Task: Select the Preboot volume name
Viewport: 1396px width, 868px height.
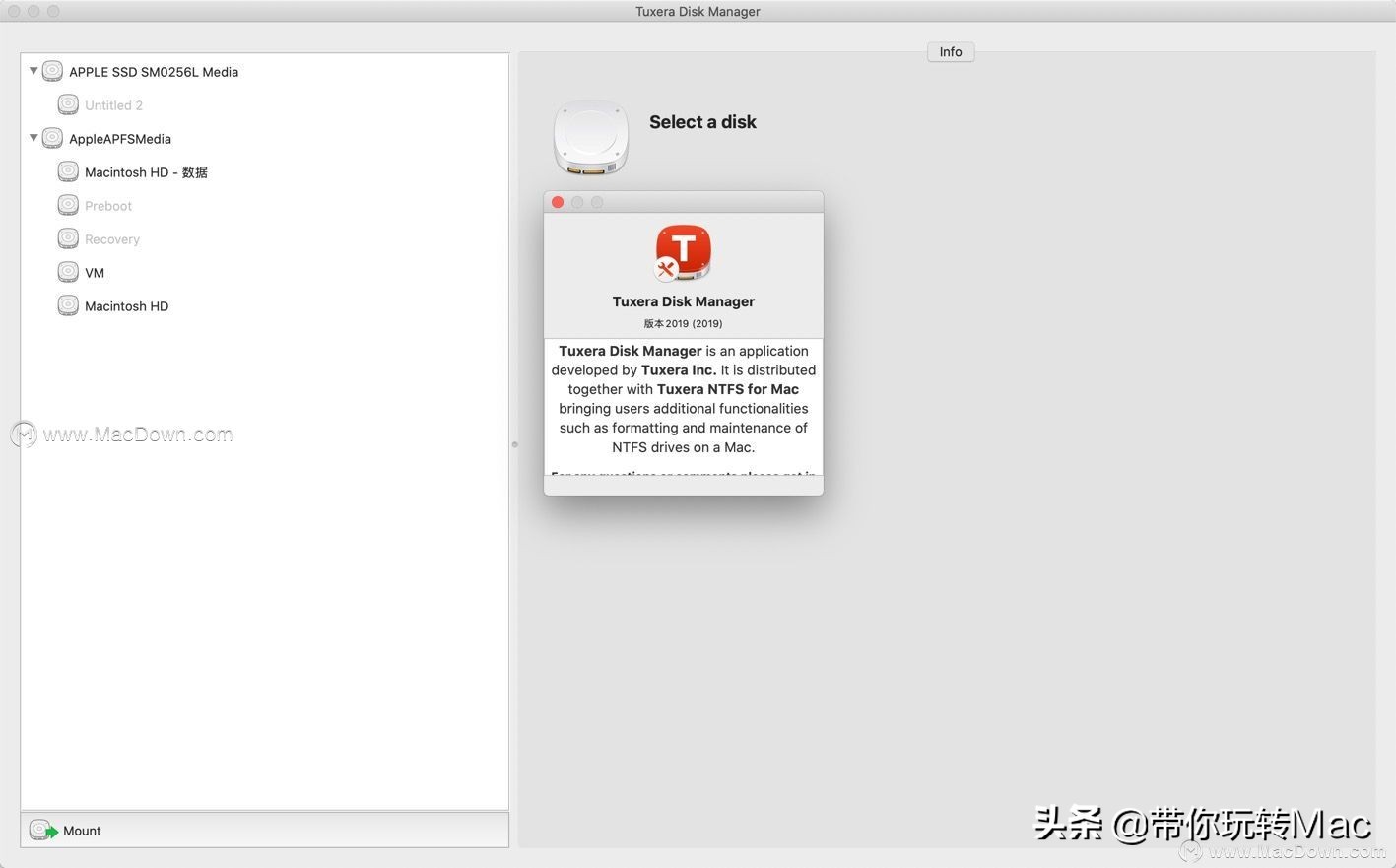Action: tap(108, 206)
